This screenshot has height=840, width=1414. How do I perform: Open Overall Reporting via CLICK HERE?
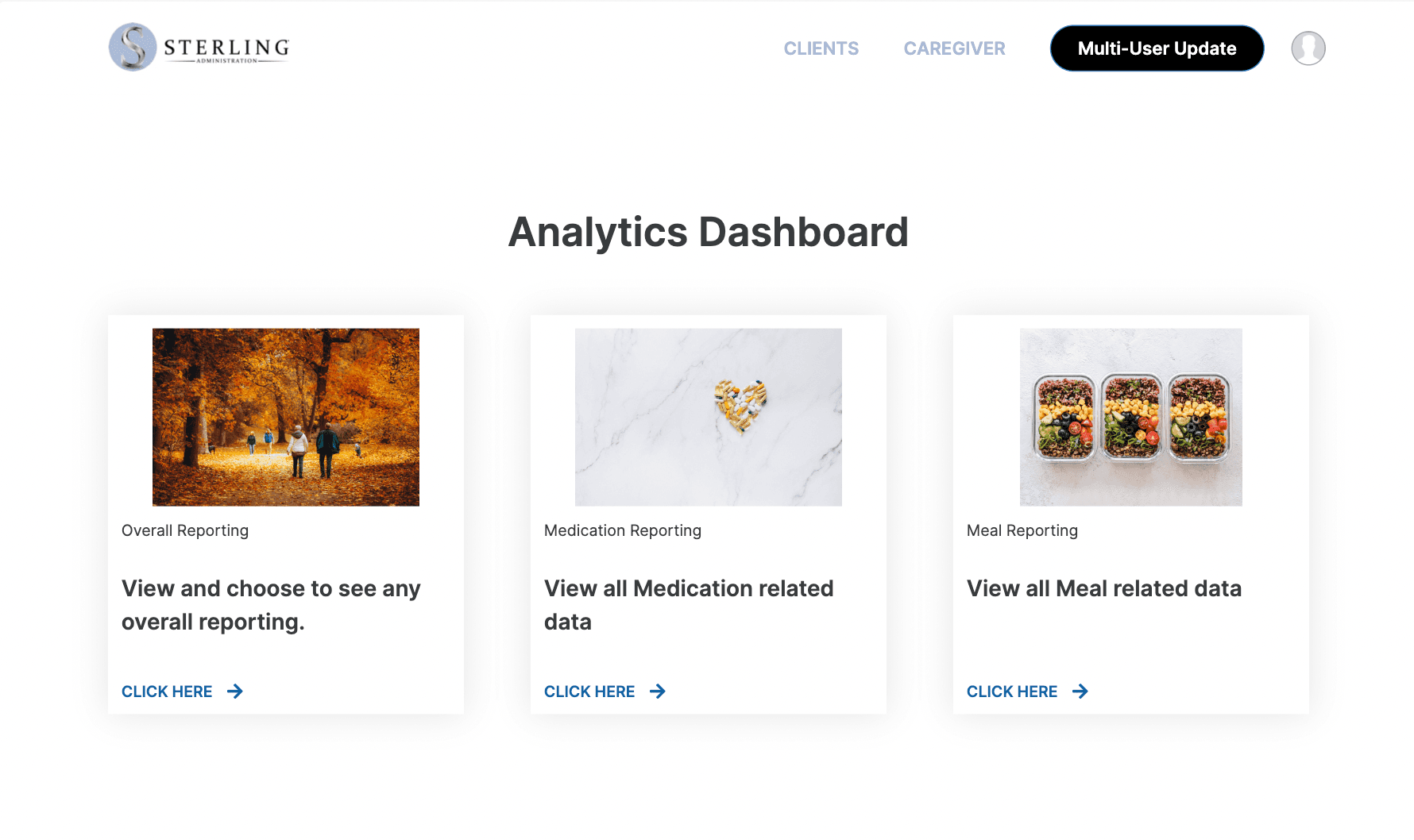pyautogui.click(x=166, y=692)
